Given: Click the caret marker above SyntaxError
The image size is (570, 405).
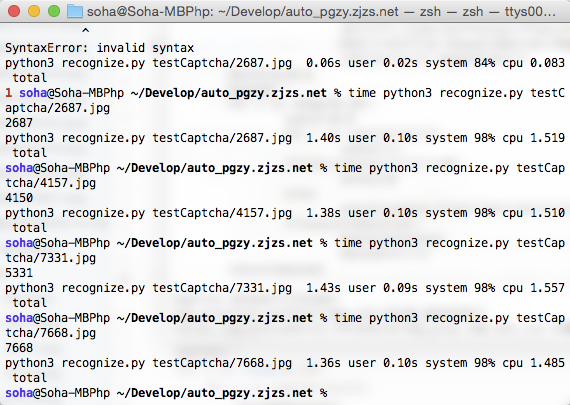Looking at the screenshot, I should click(x=85, y=31).
